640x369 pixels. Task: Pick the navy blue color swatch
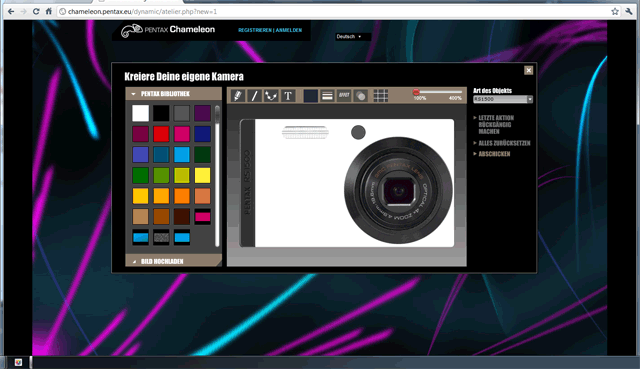pyautogui.click(x=202, y=134)
